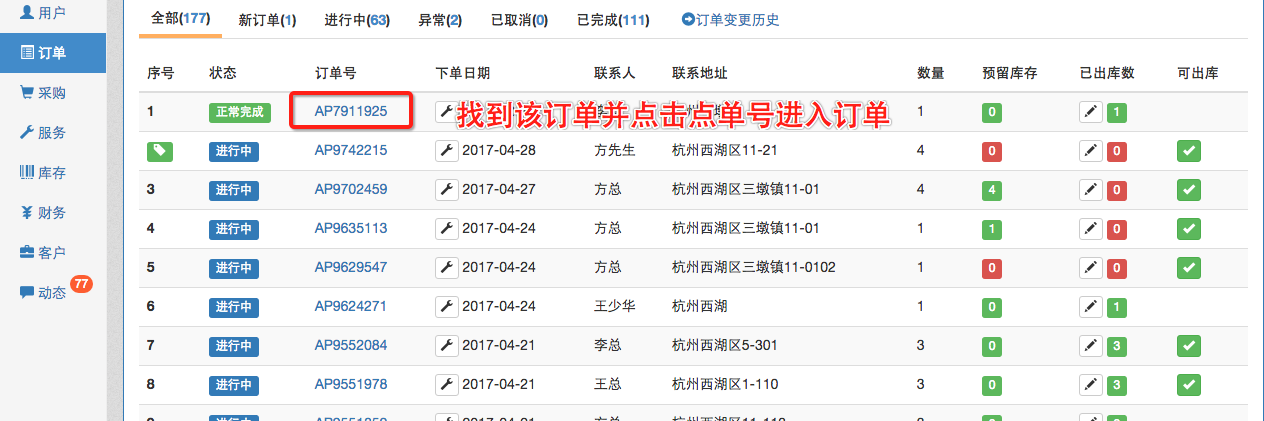
Task: Open 订单变更历史 link
Action: 730,20
